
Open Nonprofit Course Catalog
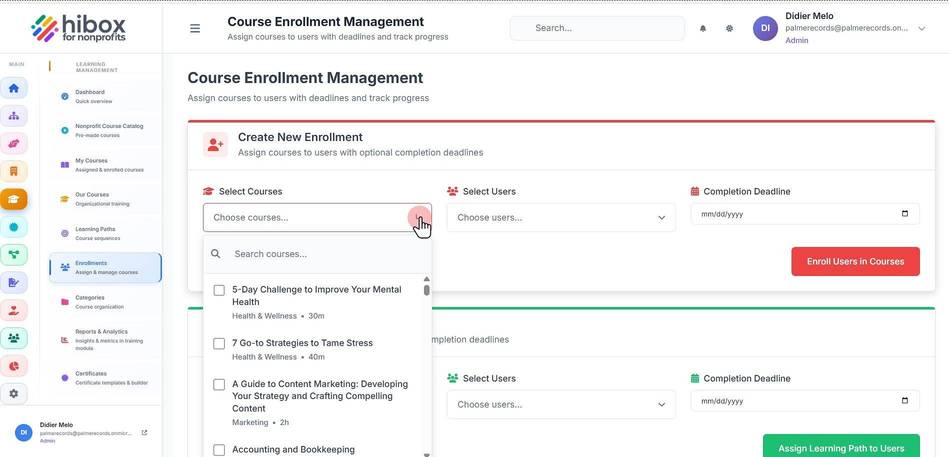point(105,131)
